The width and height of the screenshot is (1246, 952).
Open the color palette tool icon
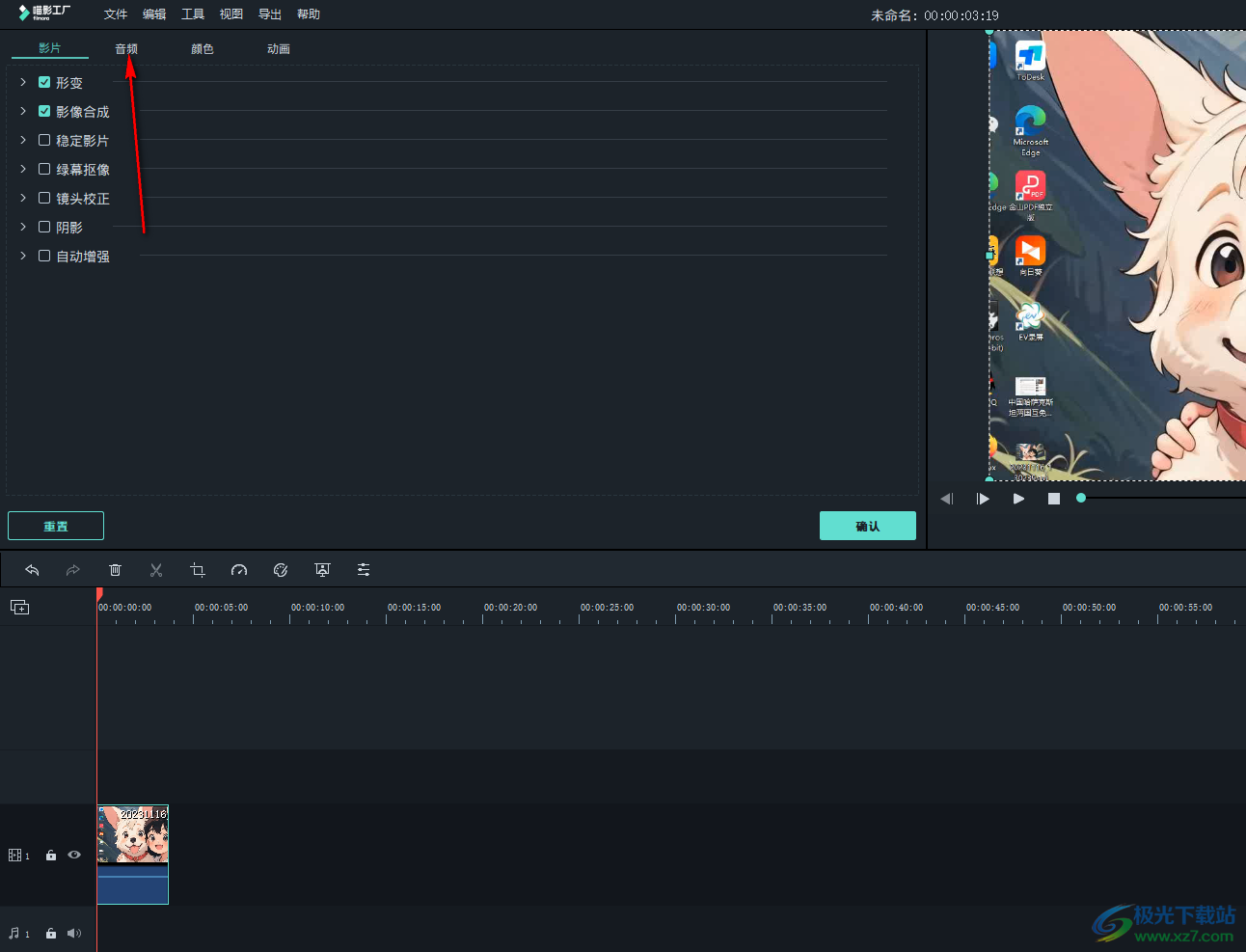point(281,570)
